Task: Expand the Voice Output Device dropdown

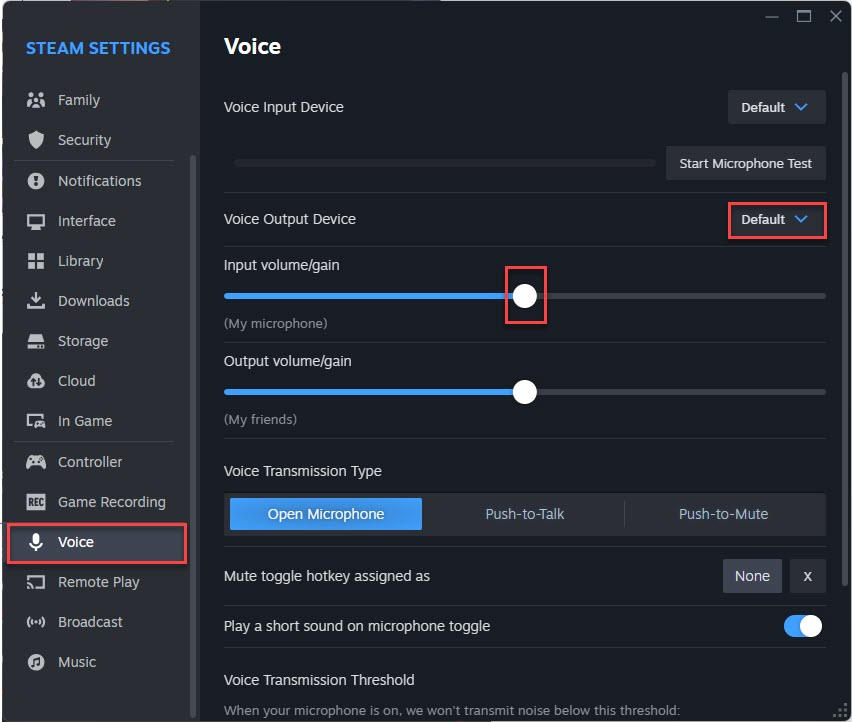Action: click(776, 219)
